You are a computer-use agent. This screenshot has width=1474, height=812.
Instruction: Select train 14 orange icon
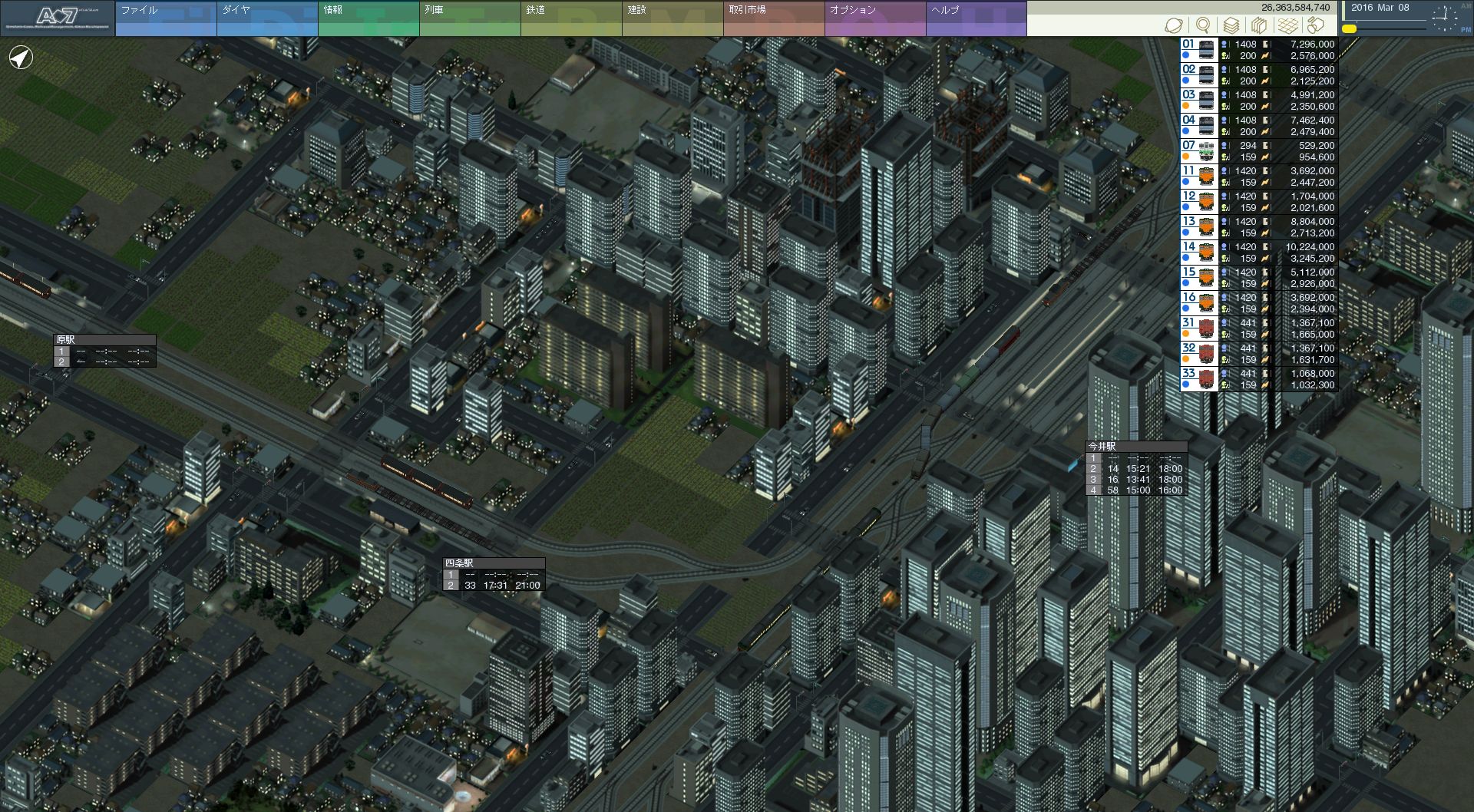pos(1208,253)
